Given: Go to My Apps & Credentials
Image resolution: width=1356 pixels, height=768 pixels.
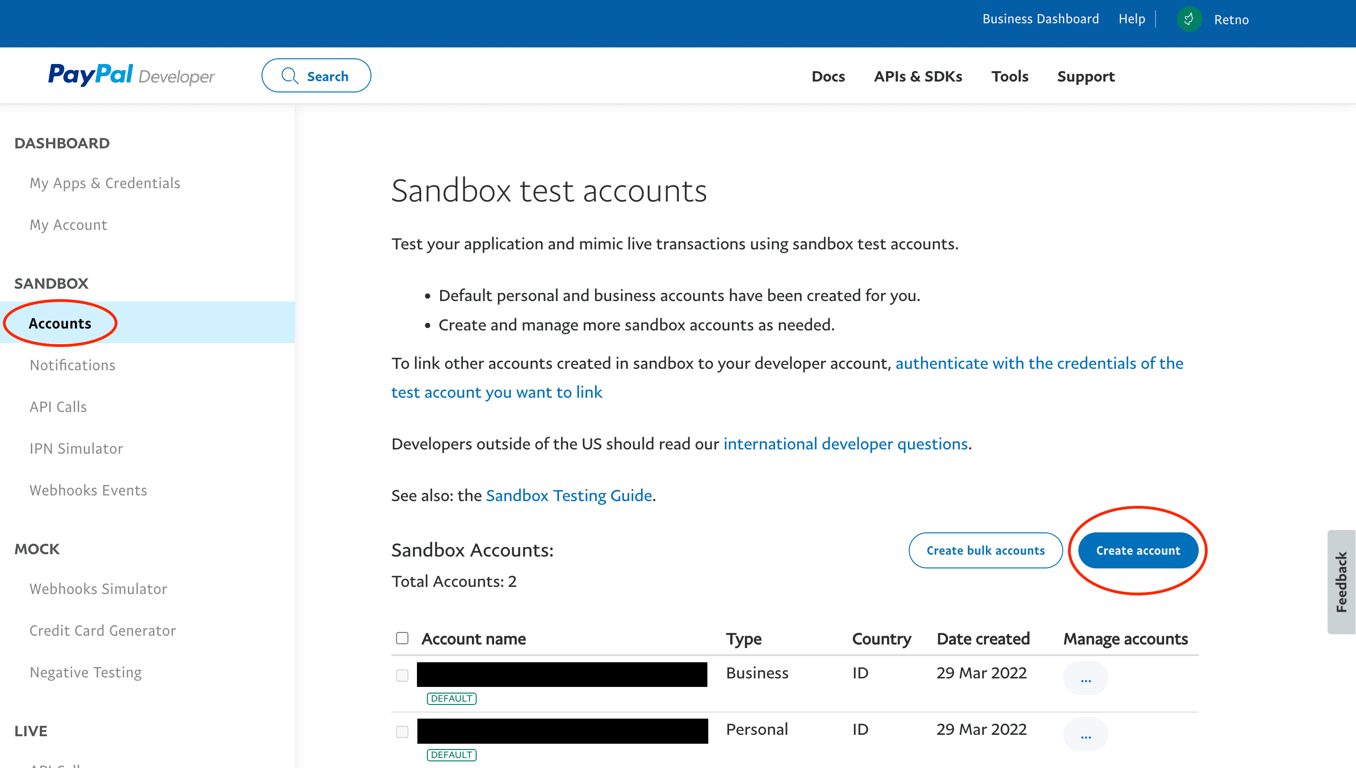Looking at the screenshot, I should click(x=105, y=183).
